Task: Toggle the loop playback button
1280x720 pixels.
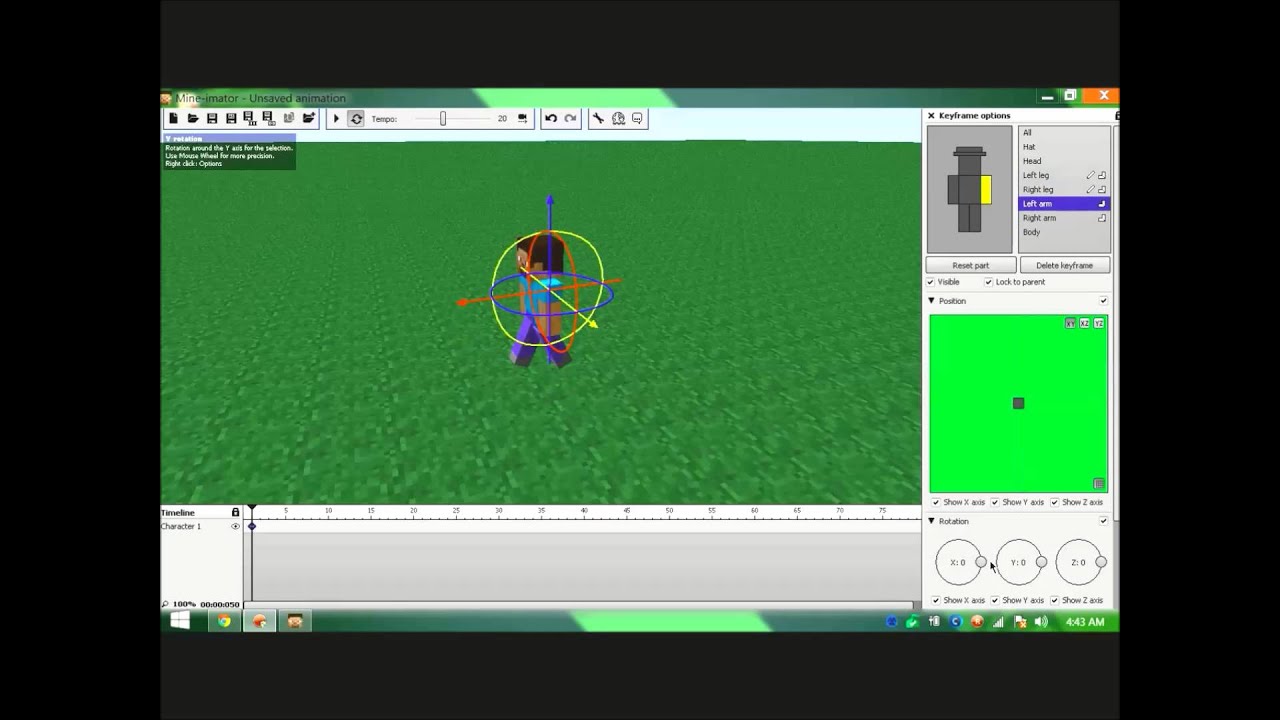Action: pos(356,118)
